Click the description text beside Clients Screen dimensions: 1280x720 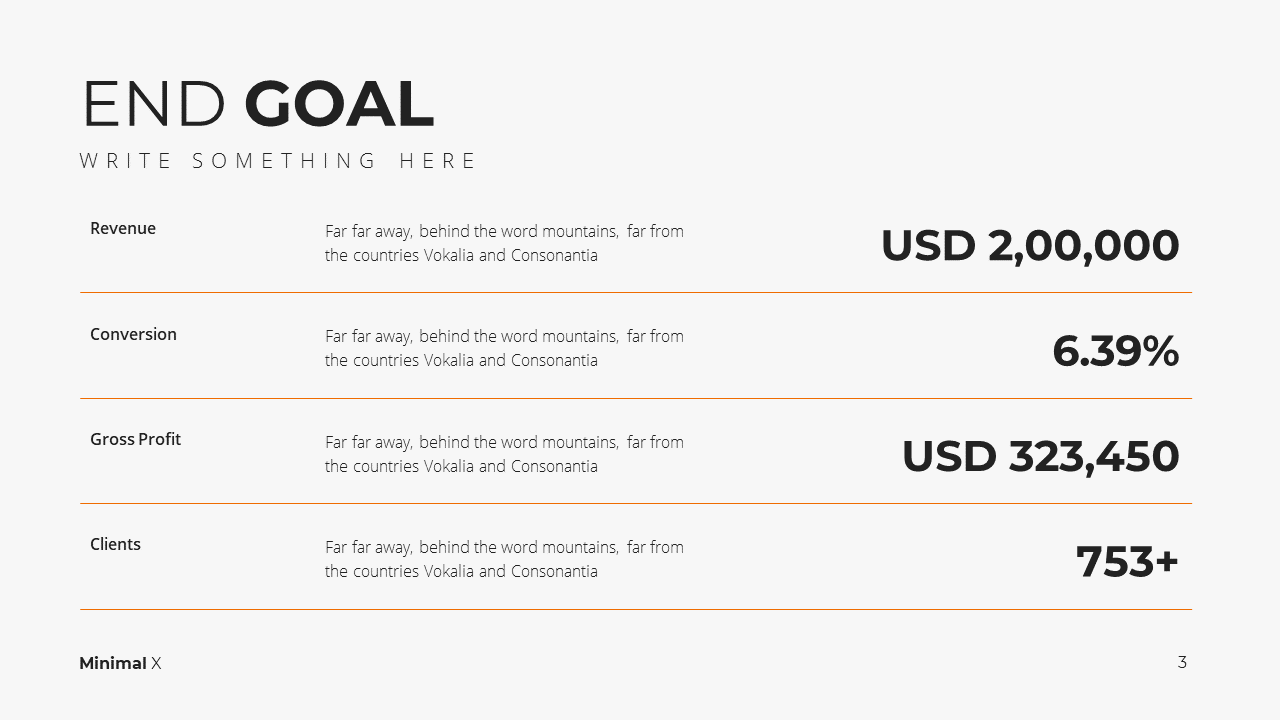pos(504,559)
